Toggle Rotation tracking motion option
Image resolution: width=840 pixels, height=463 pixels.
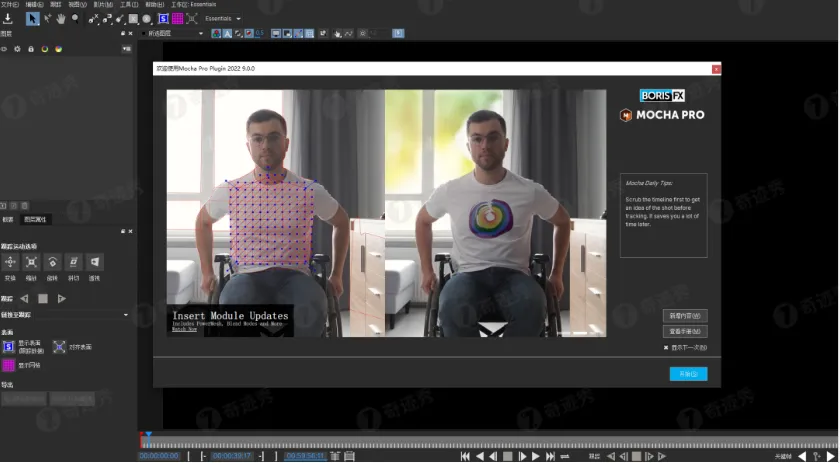click(x=52, y=262)
